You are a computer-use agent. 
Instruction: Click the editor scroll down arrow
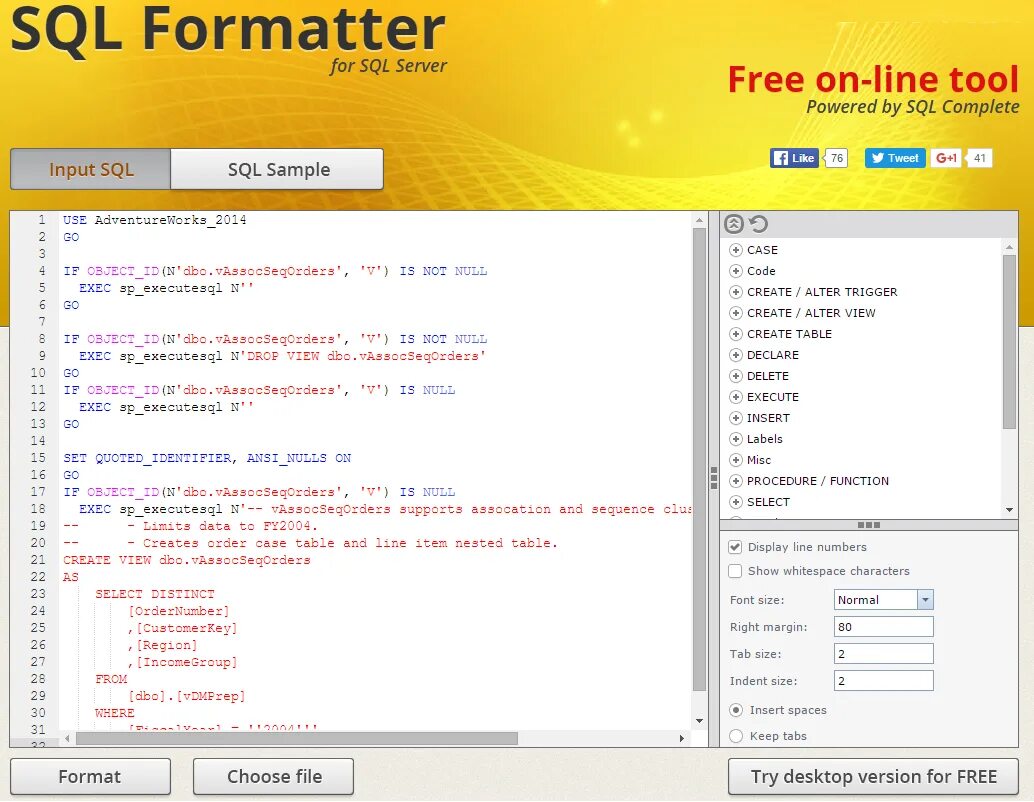(700, 721)
